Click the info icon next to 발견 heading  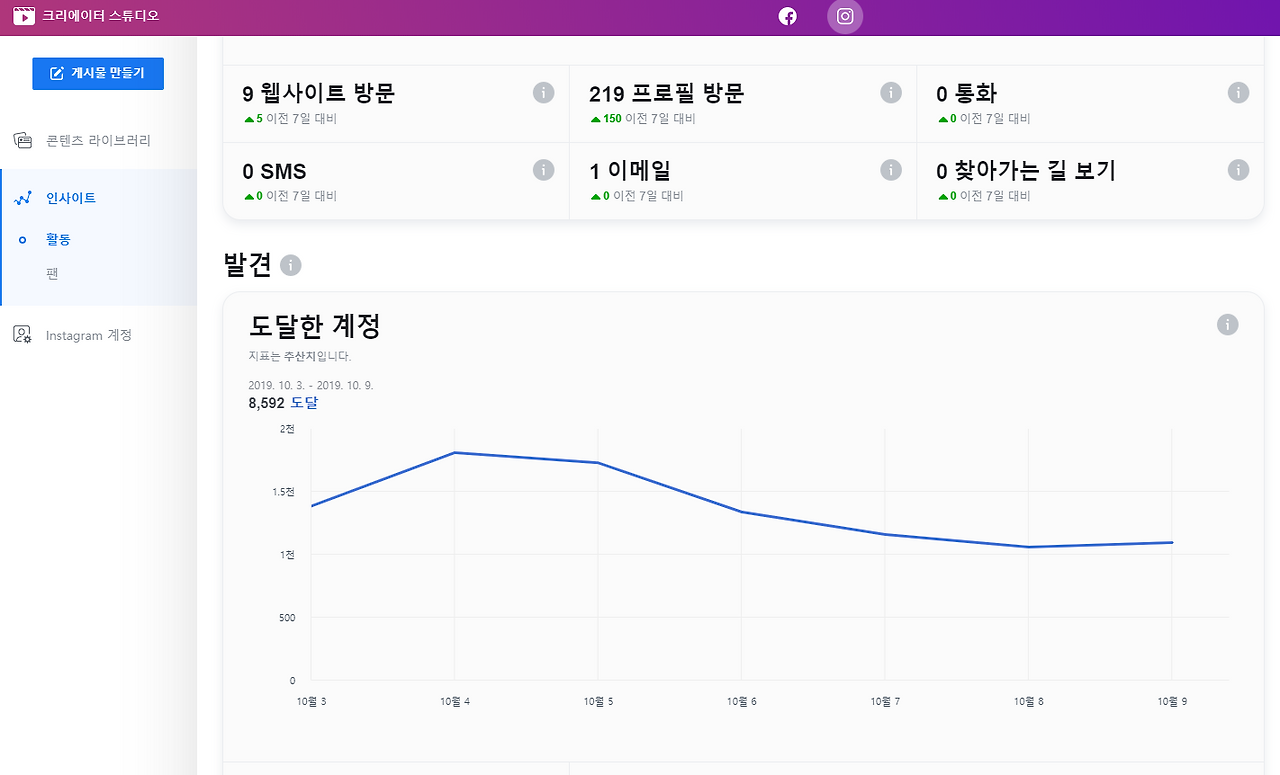click(290, 265)
